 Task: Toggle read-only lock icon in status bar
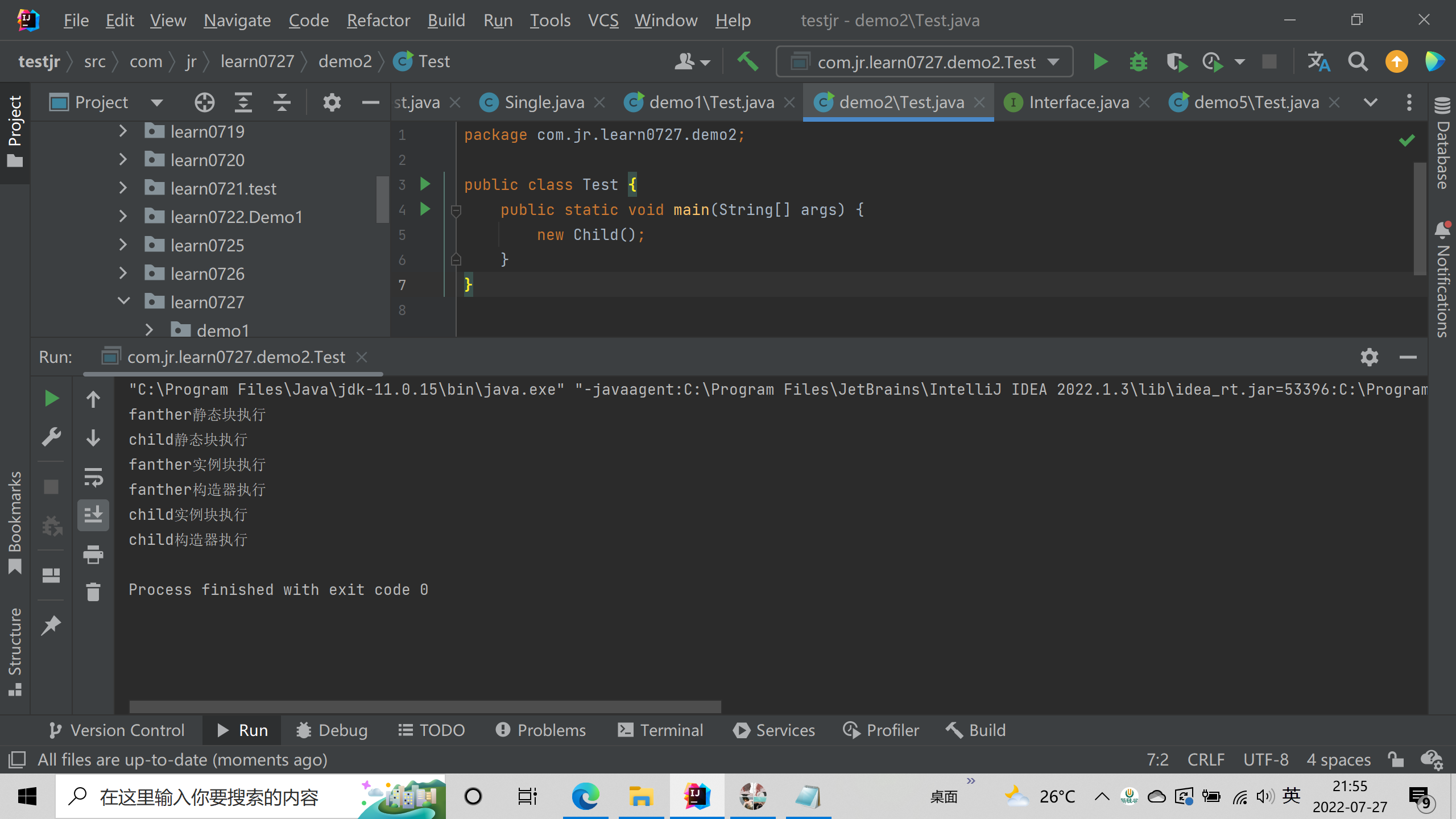[x=1395, y=760]
